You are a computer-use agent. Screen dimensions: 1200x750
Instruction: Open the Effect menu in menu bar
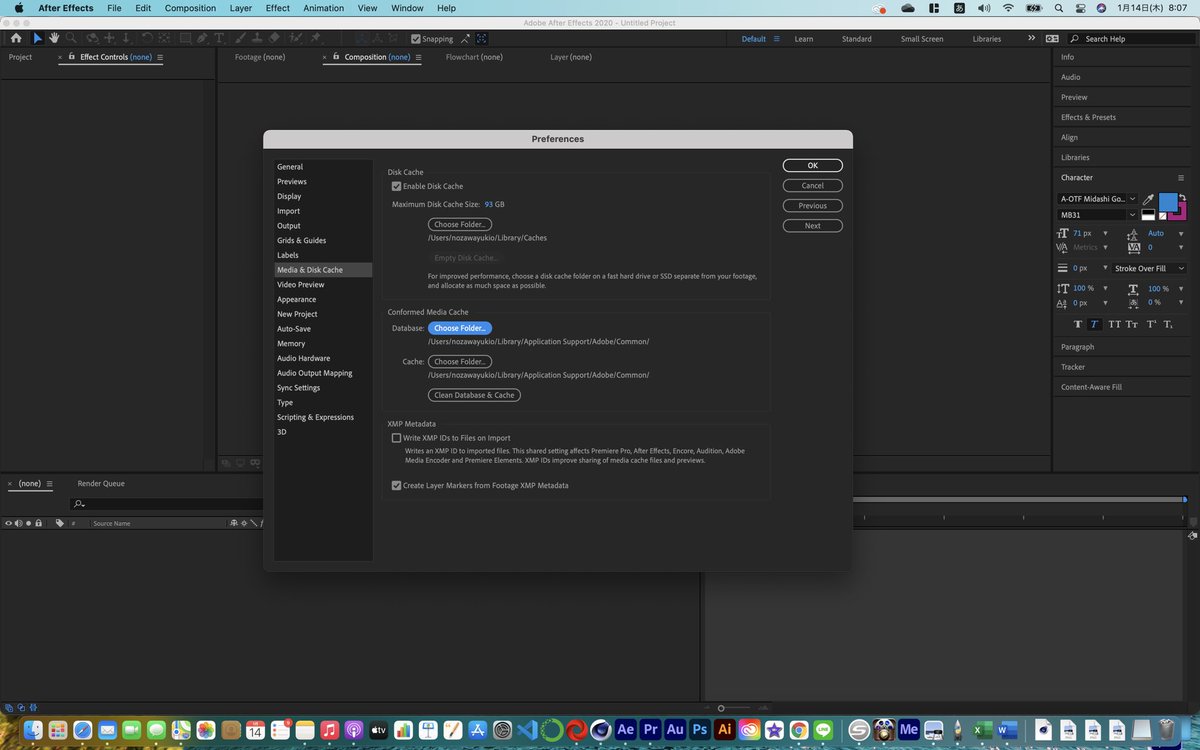[278, 8]
